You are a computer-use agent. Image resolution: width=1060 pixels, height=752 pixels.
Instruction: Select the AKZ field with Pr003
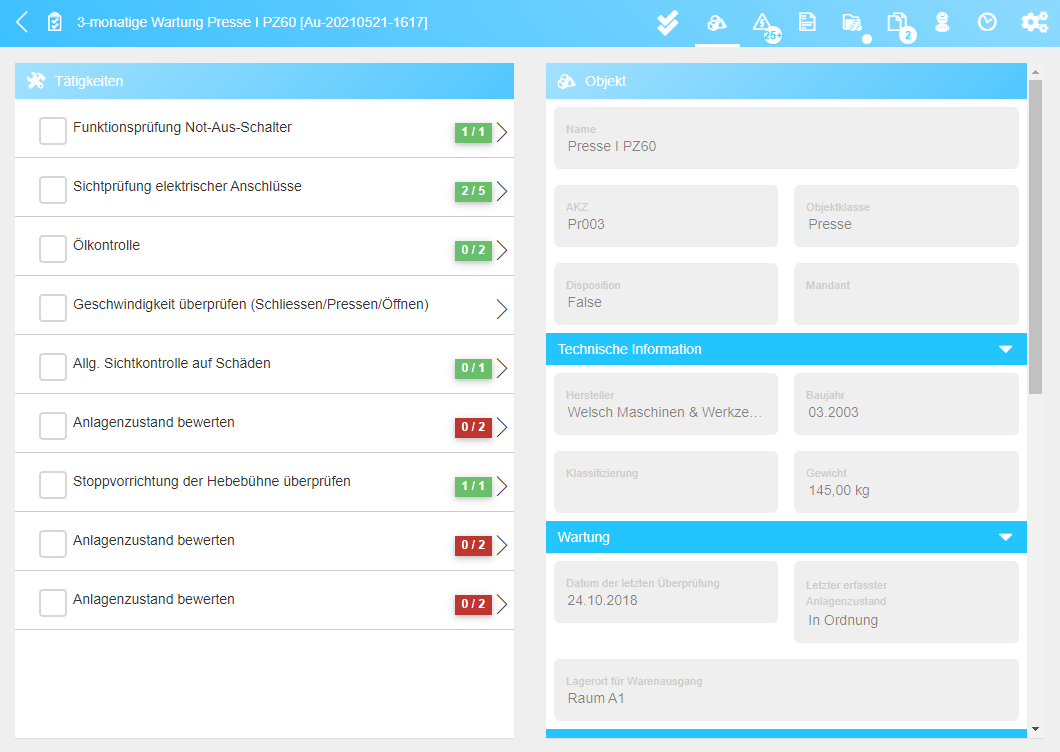click(x=666, y=216)
